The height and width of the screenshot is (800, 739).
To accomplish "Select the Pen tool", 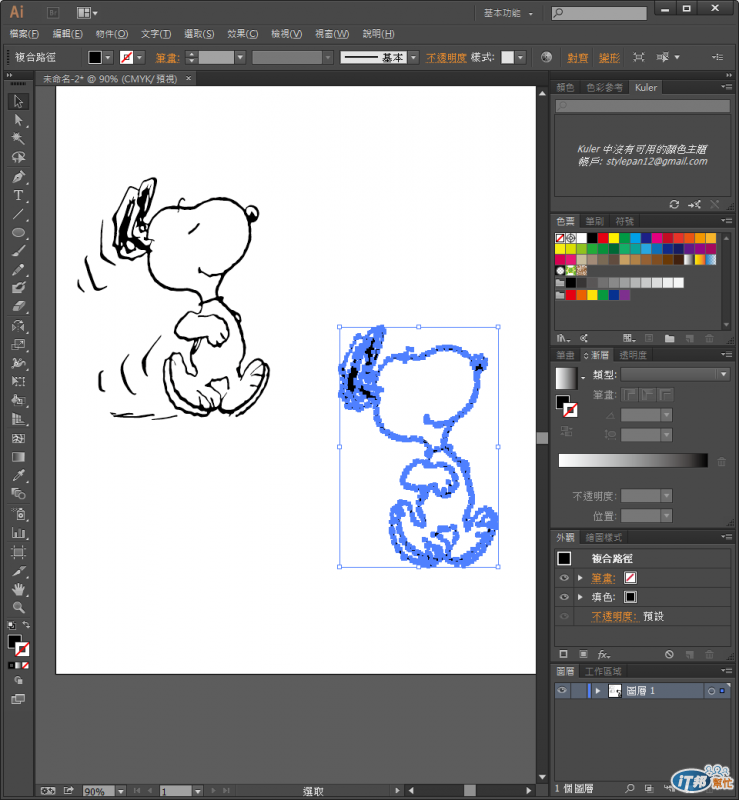I will coord(18,177).
